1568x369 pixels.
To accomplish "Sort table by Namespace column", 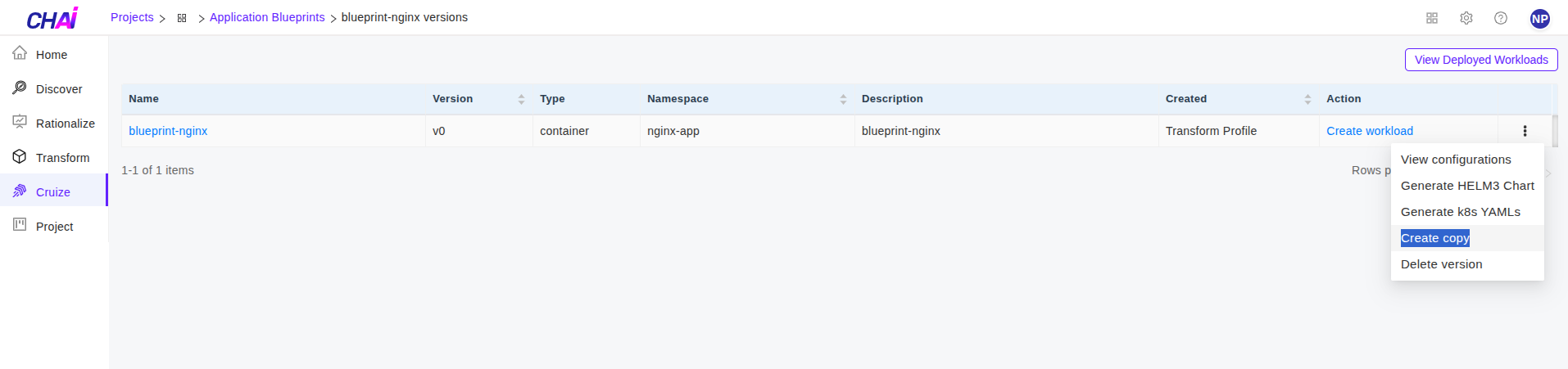I will coord(843,99).
